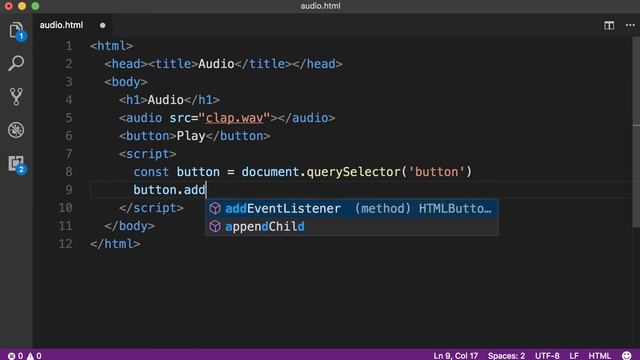Click the errors count in status bar

click(x=16, y=356)
